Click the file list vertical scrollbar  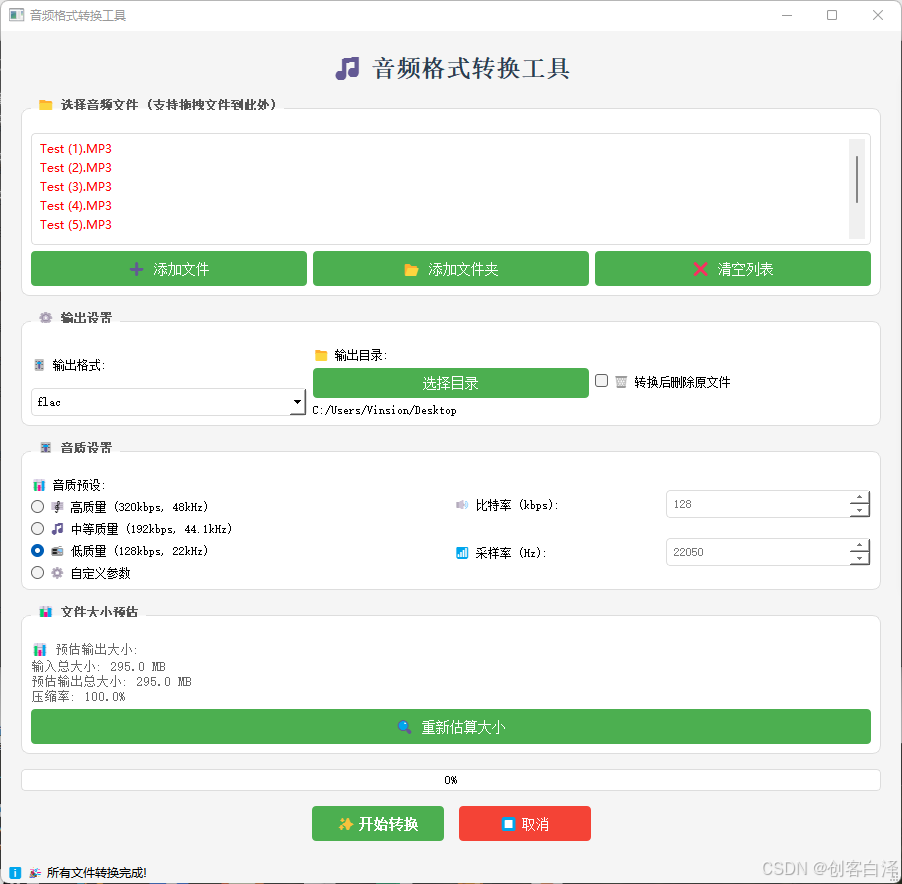click(857, 179)
